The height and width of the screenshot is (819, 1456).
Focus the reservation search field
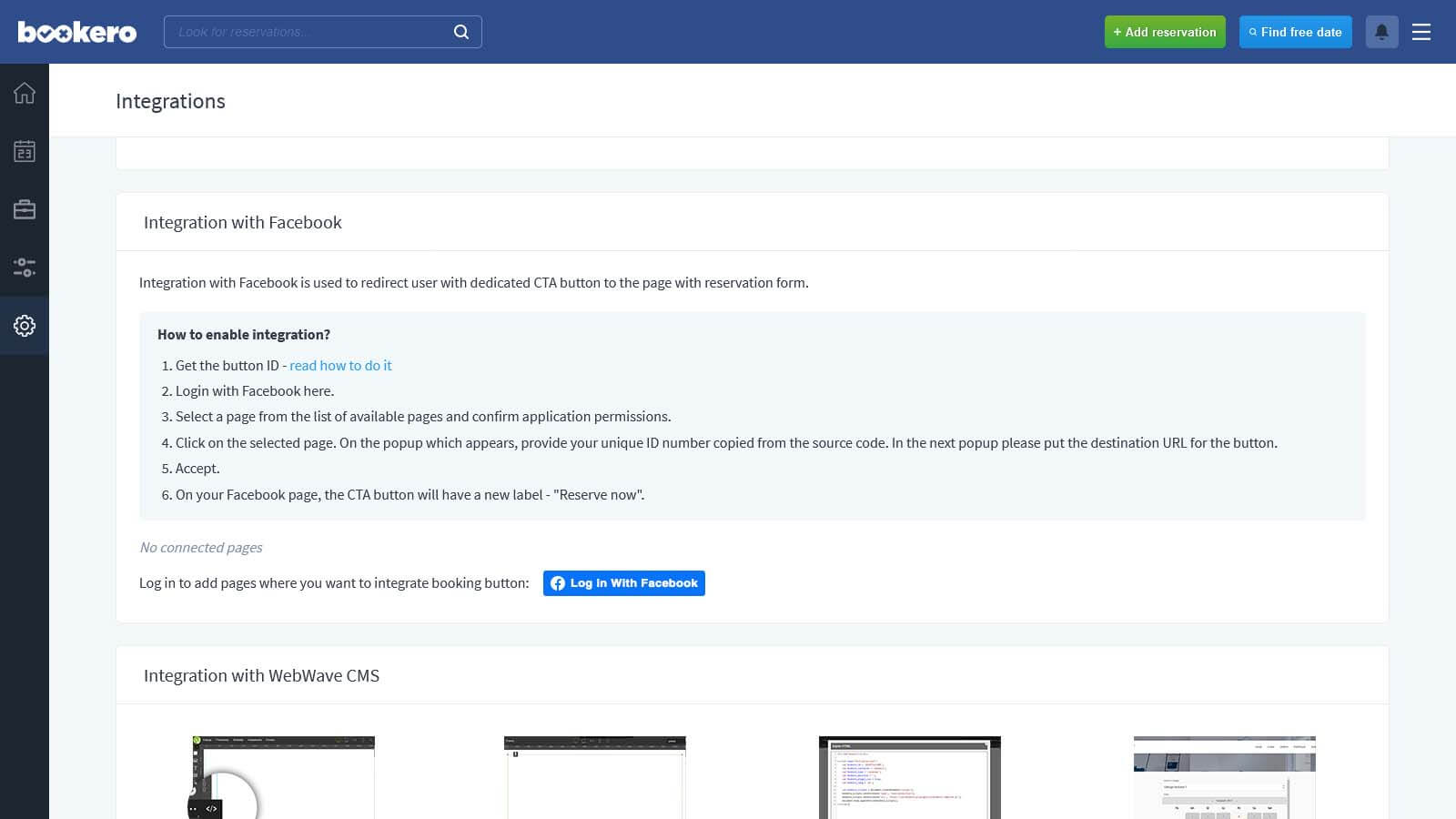pyautogui.click(x=323, y=32)
